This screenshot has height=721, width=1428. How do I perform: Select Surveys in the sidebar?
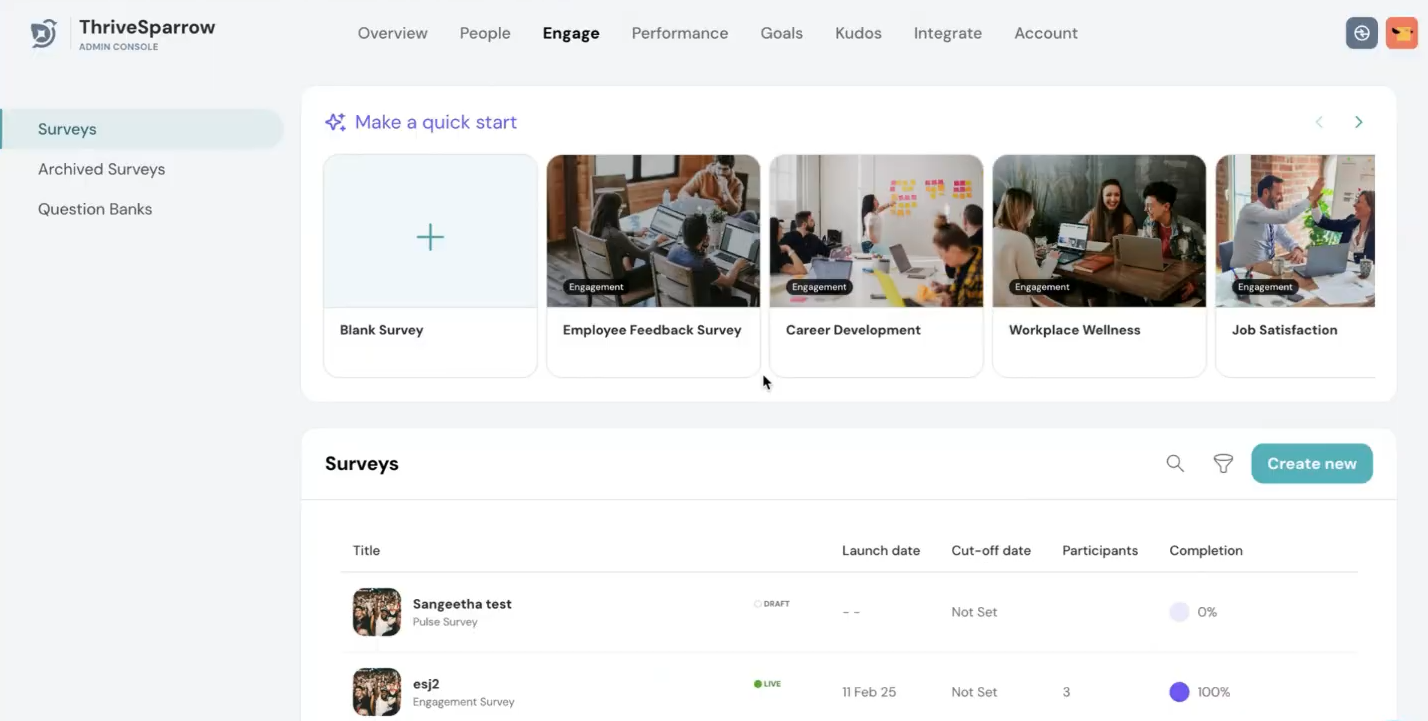[142, 129]
